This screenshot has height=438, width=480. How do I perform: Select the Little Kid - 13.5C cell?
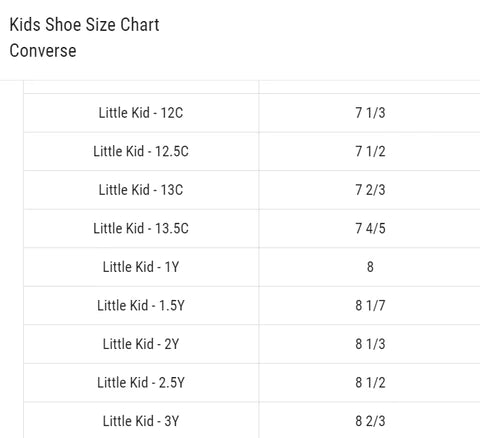[x=141, y=228]
